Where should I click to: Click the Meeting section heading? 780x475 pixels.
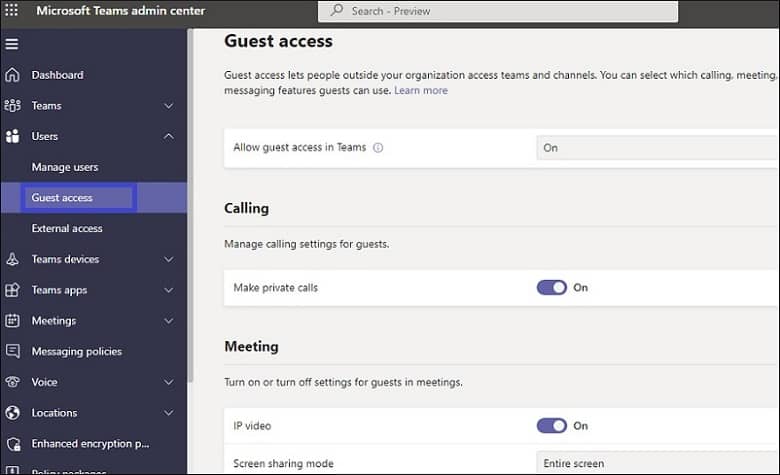coord(251,346)
